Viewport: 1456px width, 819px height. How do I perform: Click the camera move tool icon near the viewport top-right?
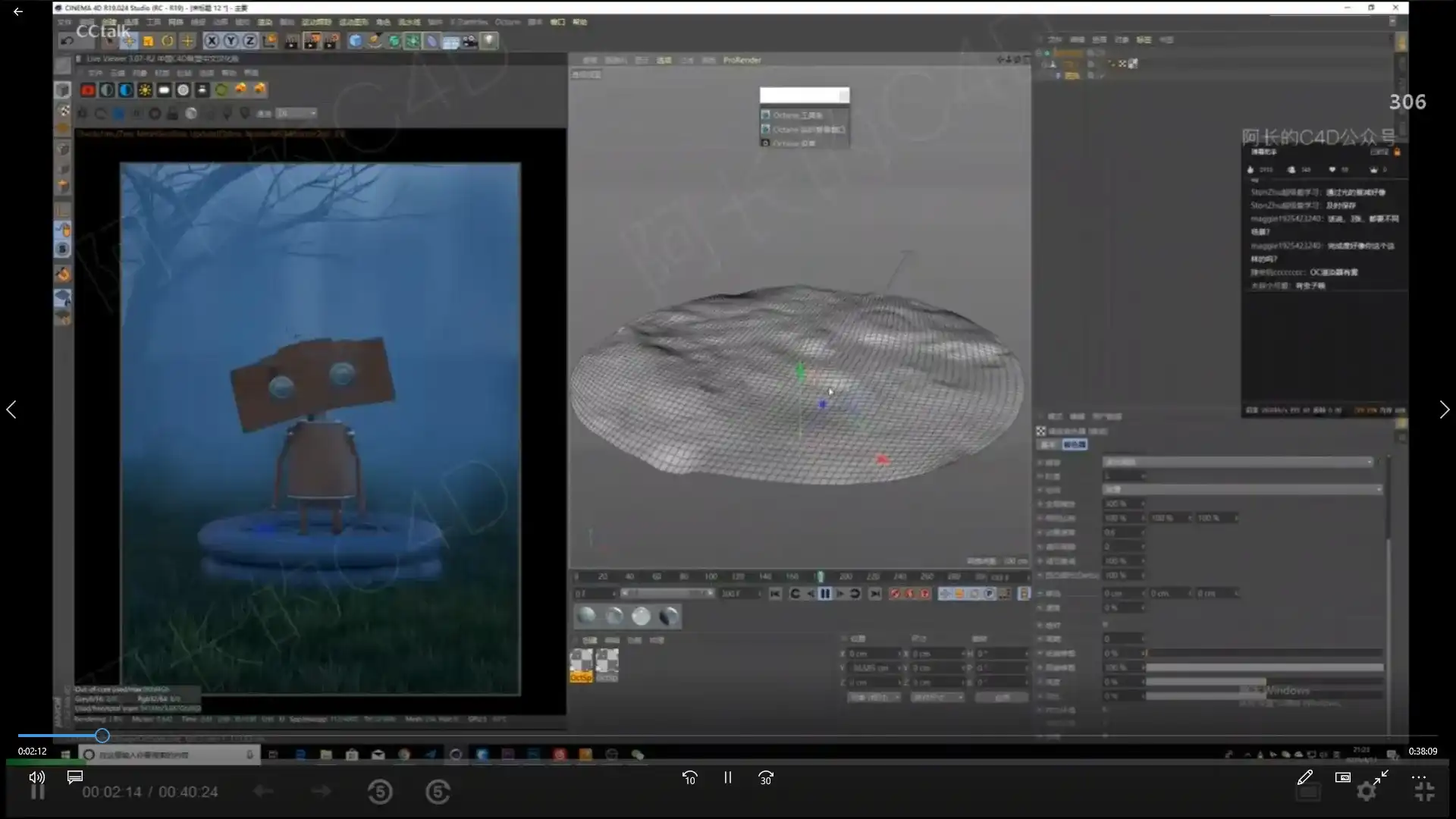tap(999, 60)
